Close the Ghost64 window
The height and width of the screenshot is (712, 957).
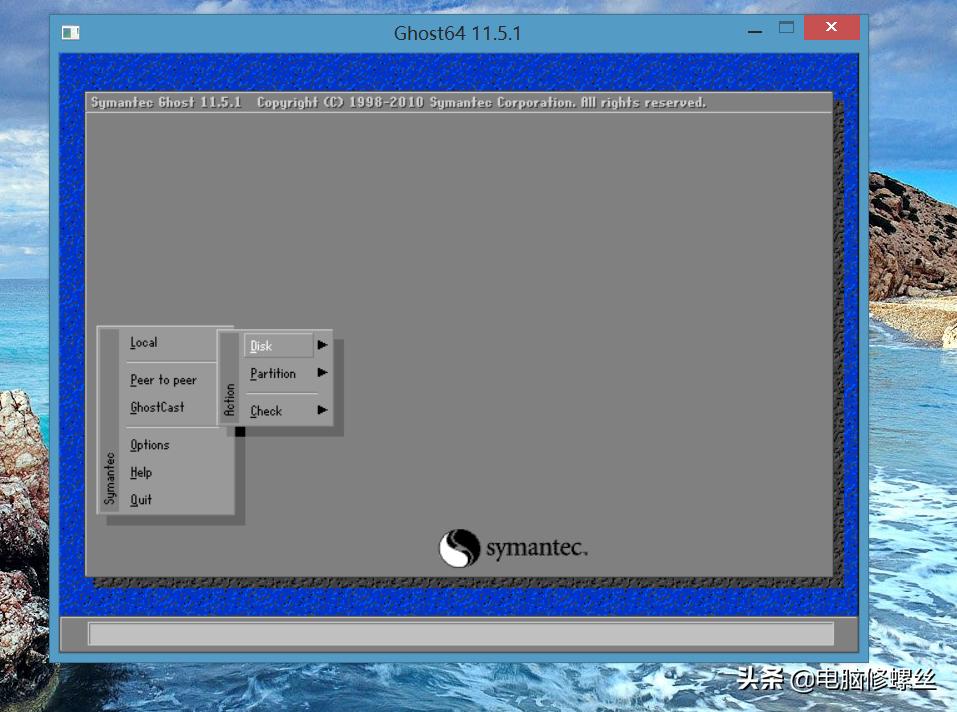pos(831,28)
